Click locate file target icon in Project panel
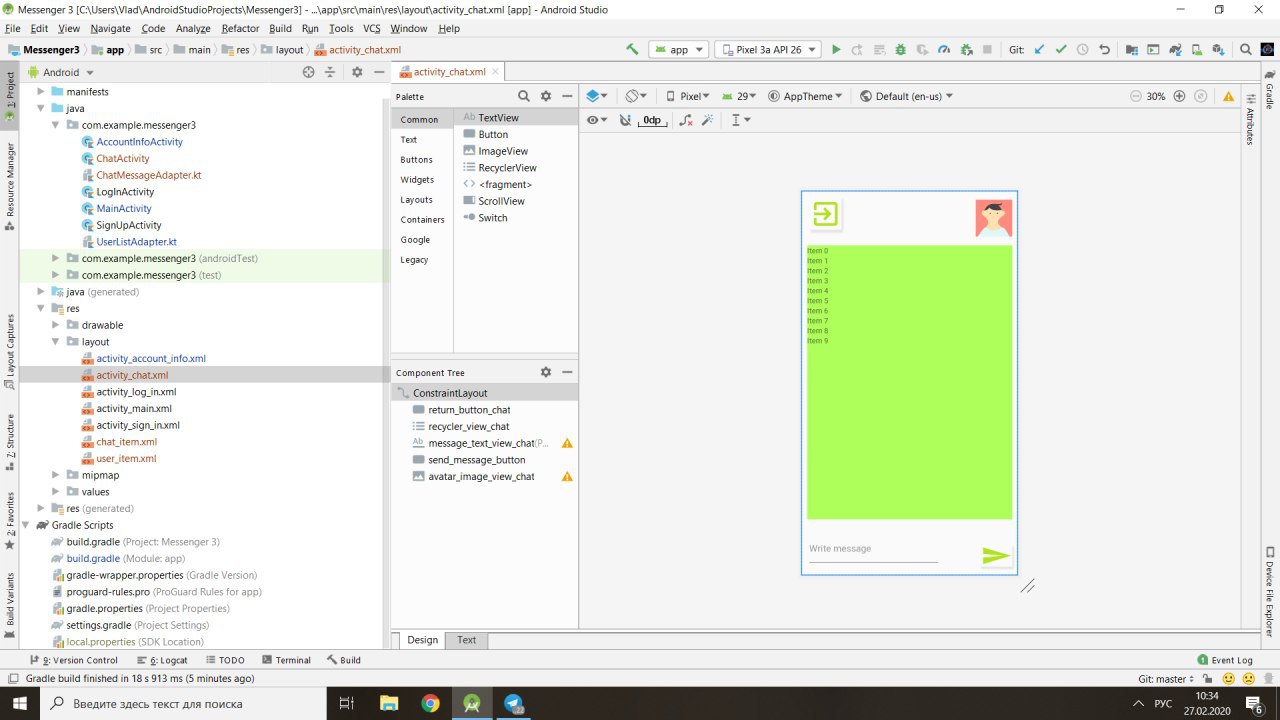Image resolution: width=1280 pixels, height=720 pixels. [309, 72]
